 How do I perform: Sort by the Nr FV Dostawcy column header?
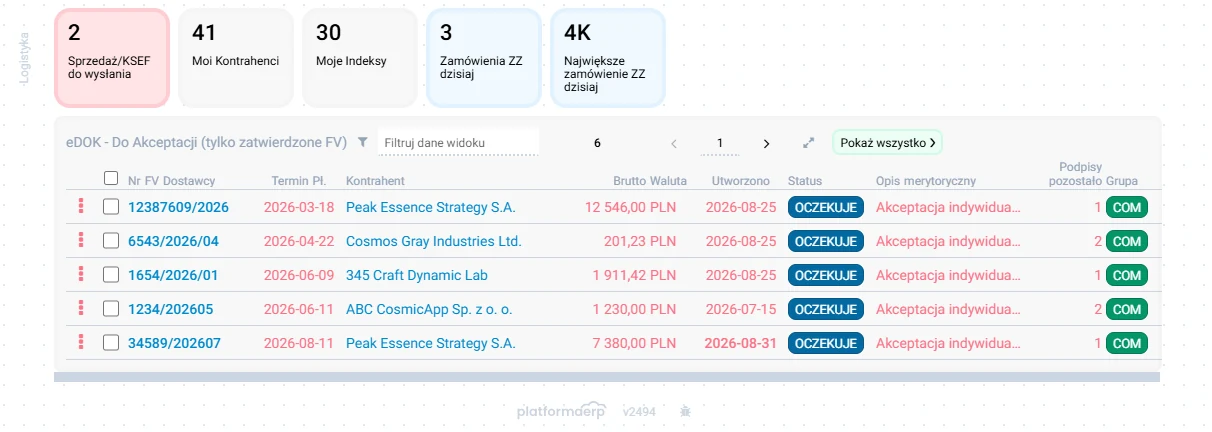tap(172, 181)
